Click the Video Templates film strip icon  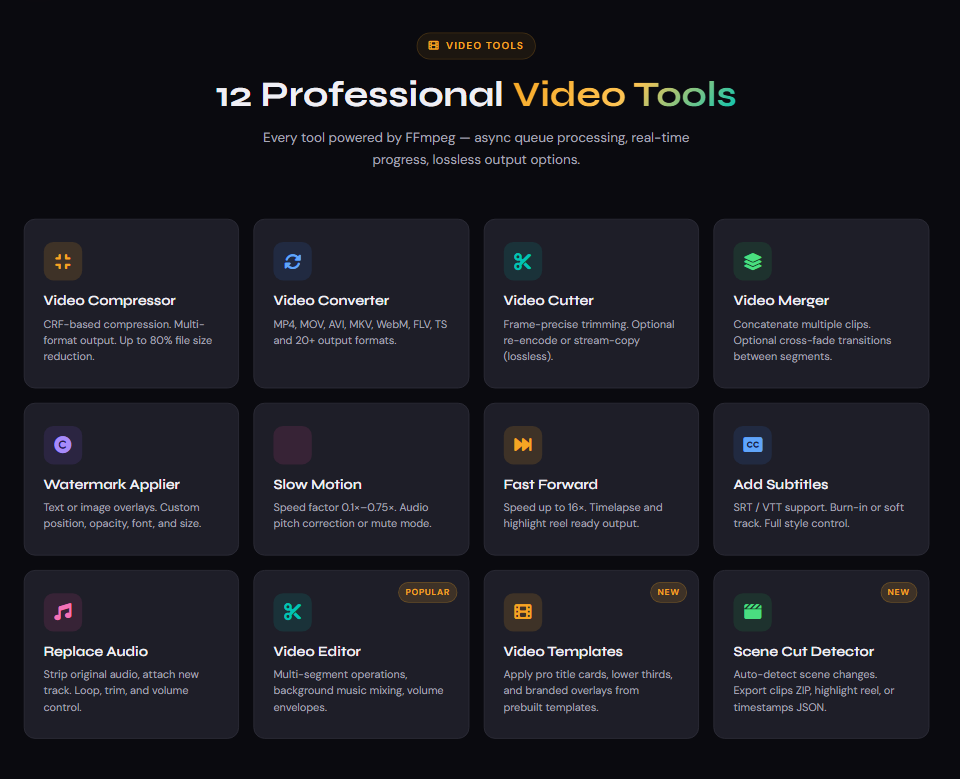[x=523, y=612]
